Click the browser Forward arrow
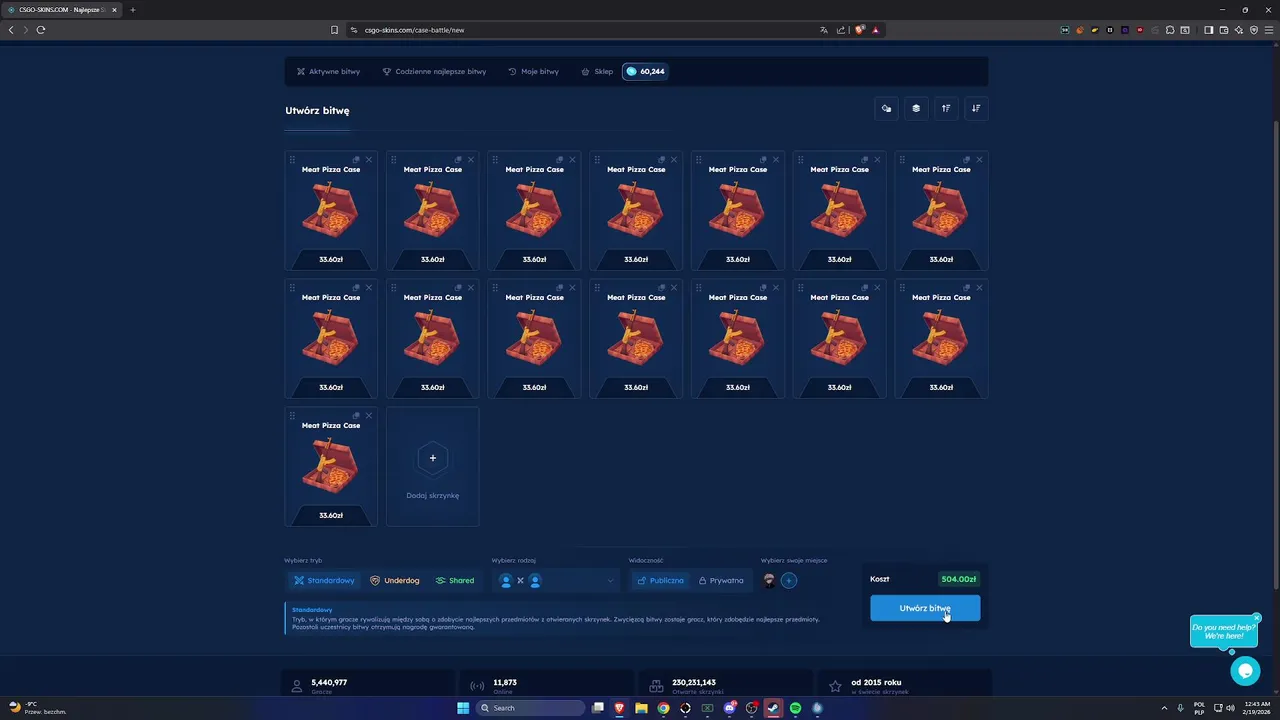 pos(26,30)
